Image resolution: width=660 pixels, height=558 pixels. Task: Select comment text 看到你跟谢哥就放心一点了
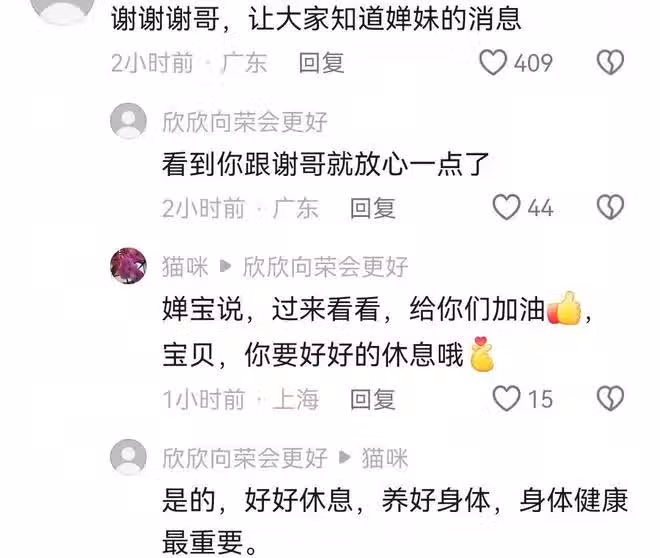click(325, 164)
